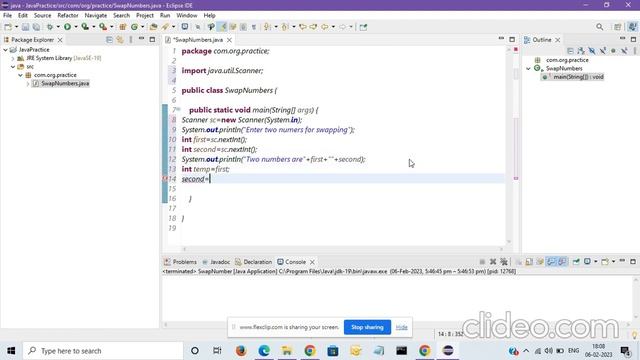The width and height of the screenshot is (640, 360).
Task: Click the New file toolbar icon
Action: [x=8, y=27]
